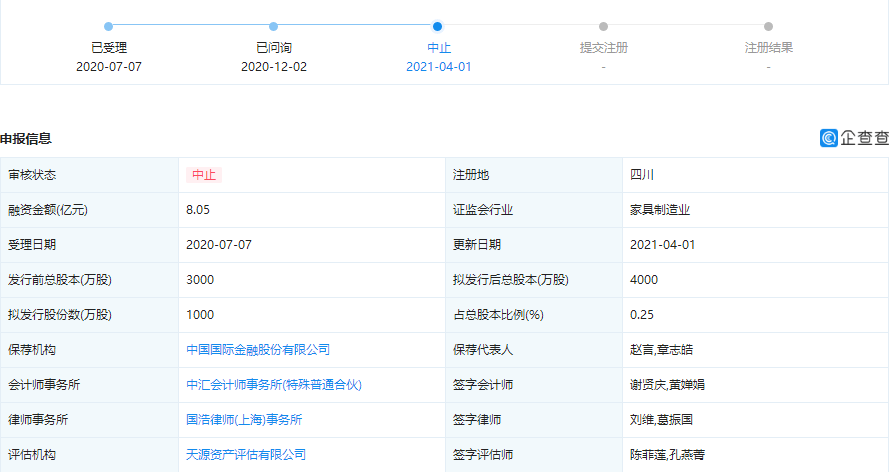Click the 2020-12-02 date under 已问询
896x472 pixels.
tap(273, 67)
